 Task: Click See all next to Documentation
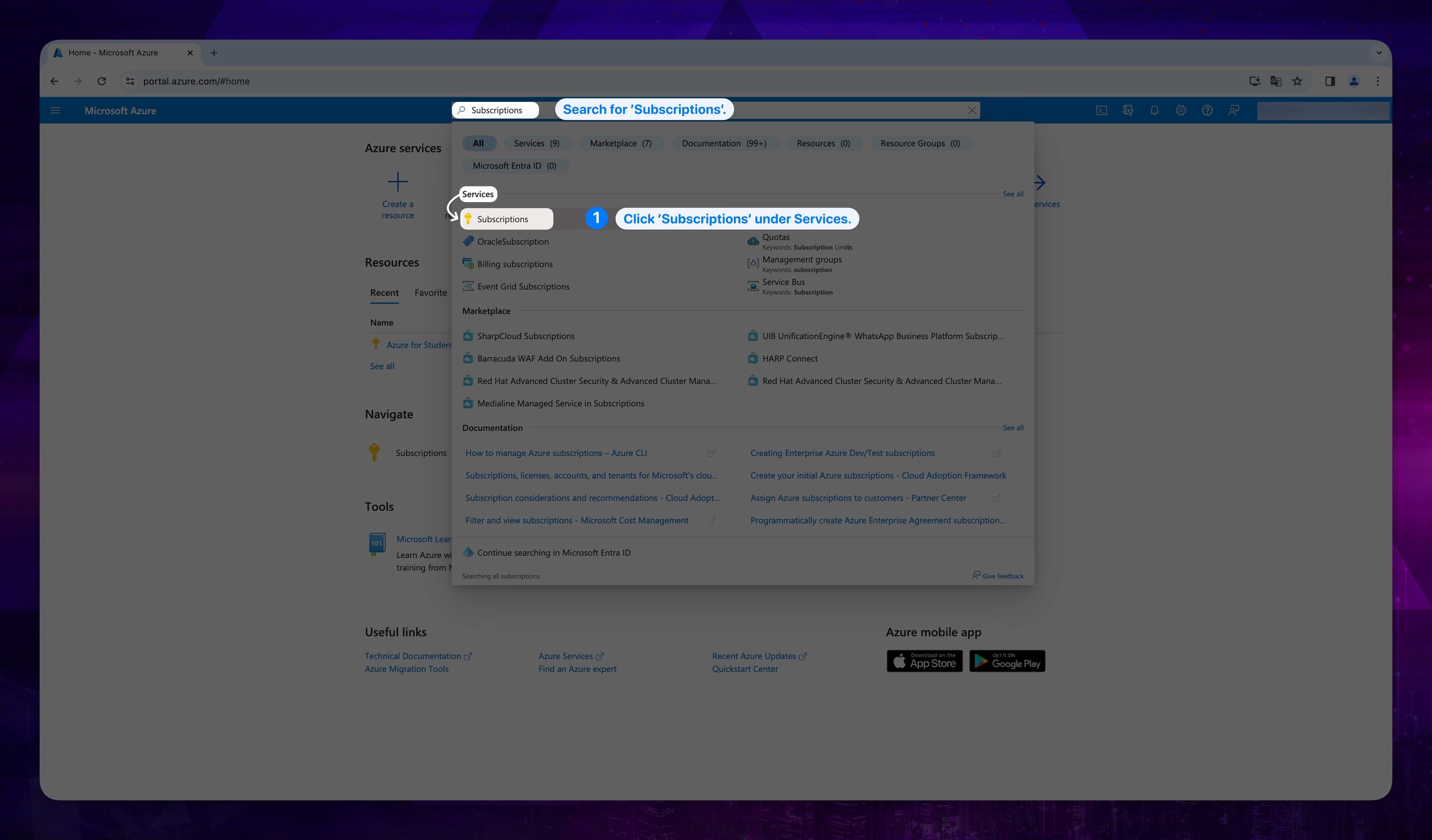[1013, 428]
